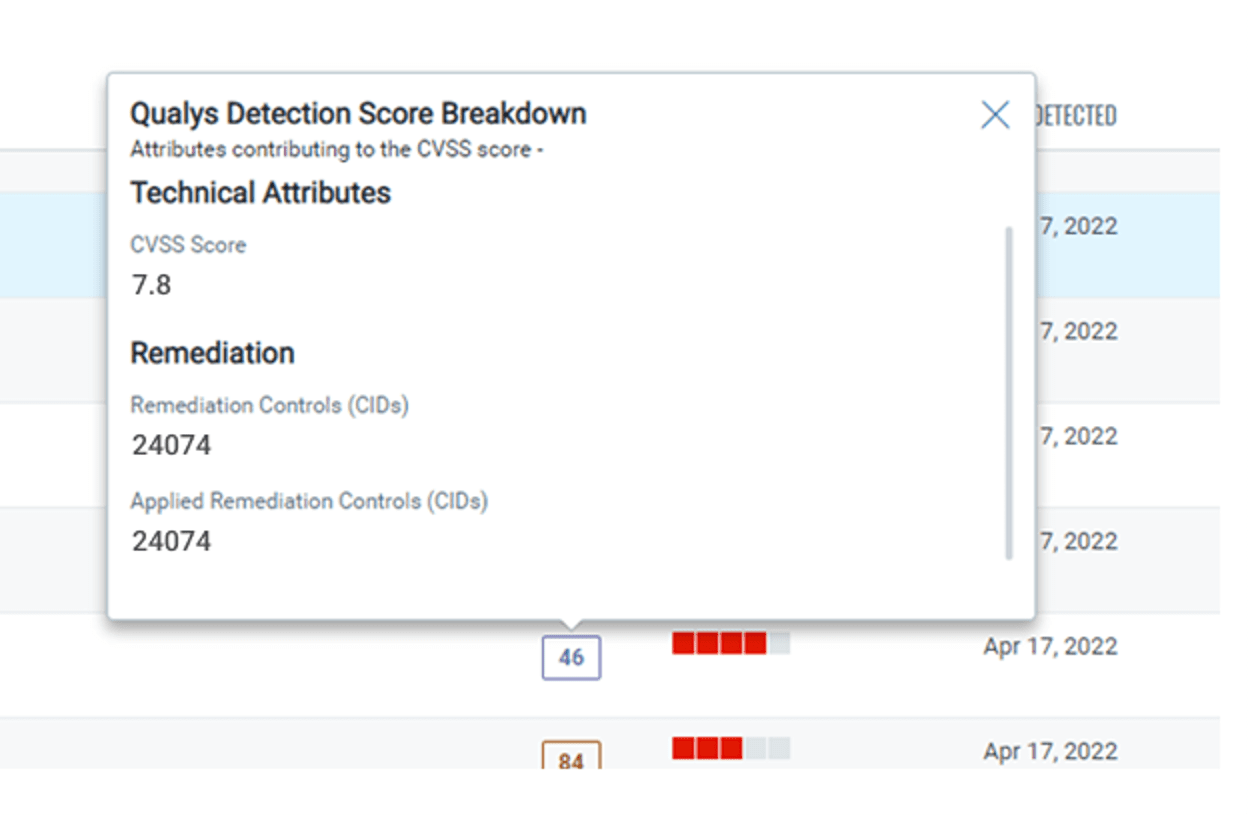The image size is (1248, 815).
Task: Click Apr 17, 2022 date beside score 46
Action: click(x=1050, y=646)
